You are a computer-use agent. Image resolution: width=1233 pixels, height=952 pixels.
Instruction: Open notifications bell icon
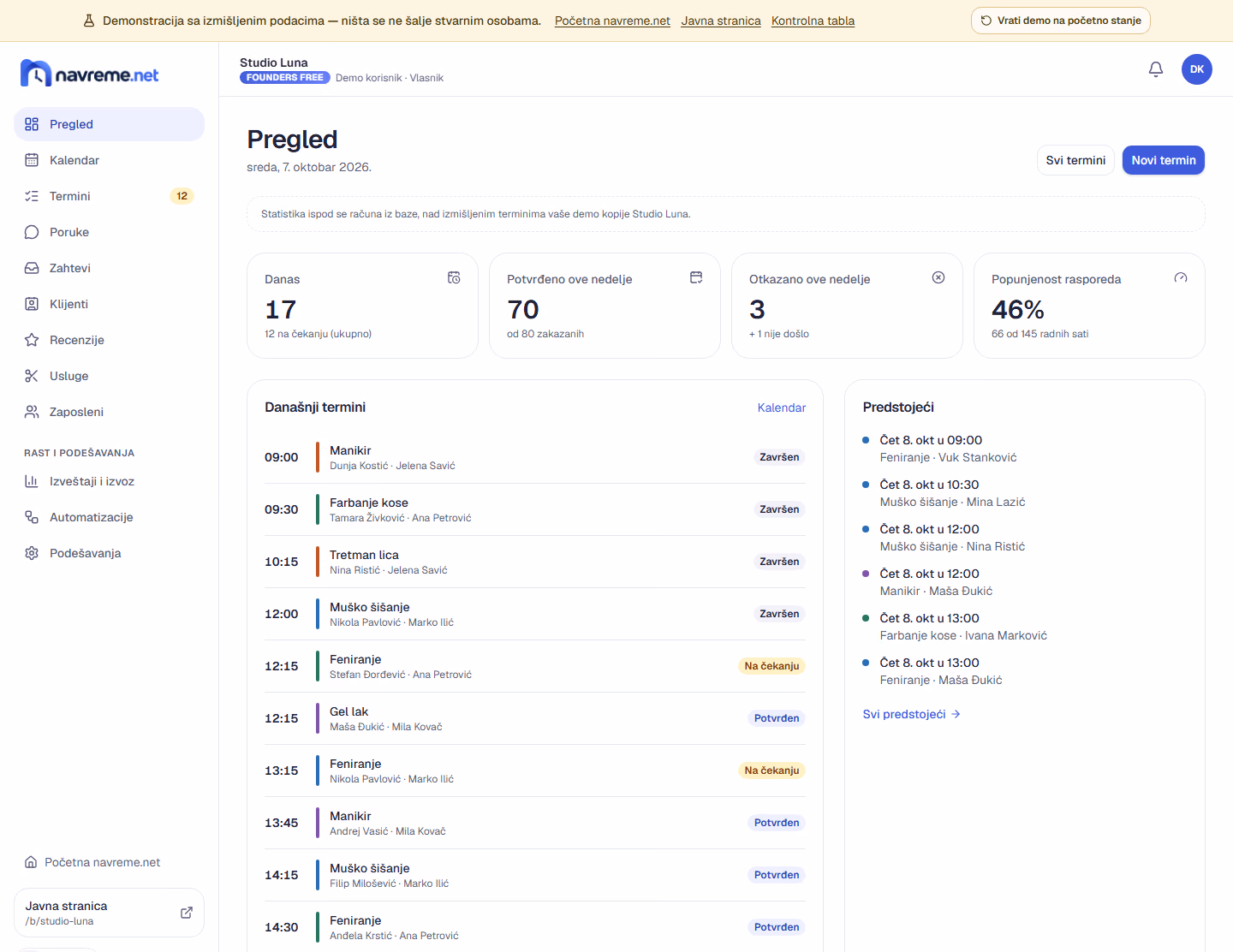[1156, 69]
